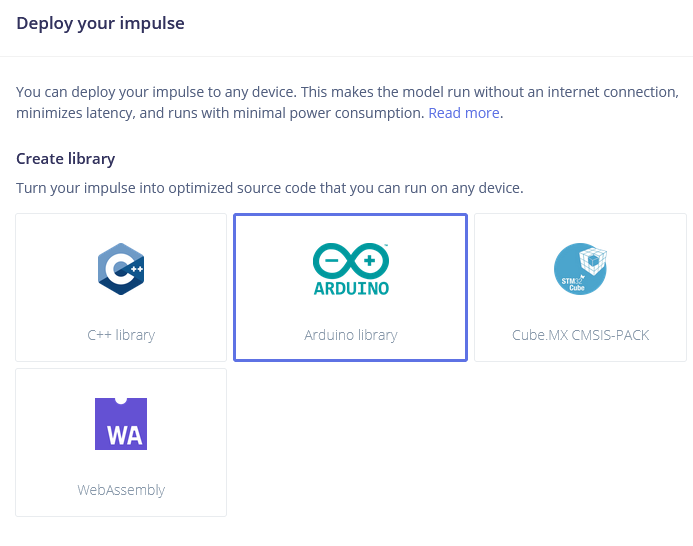Select the 'WebAssembly' label text

[x=121, y=490]
